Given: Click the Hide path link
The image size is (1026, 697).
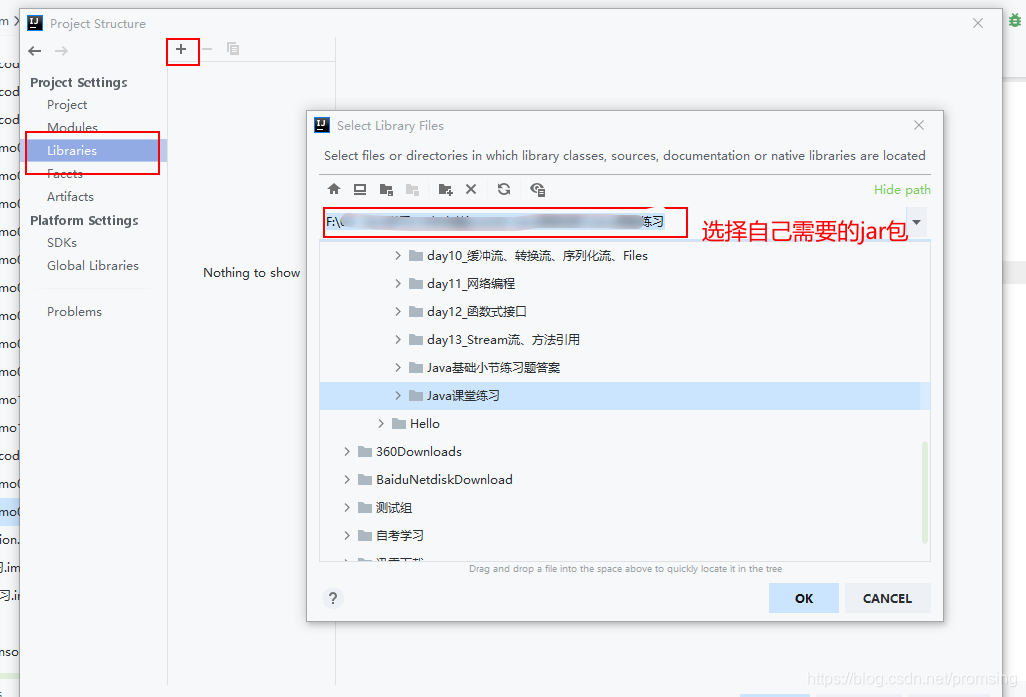Looking at the screenshot, I should pyautogui.click(x=902, y=190).
